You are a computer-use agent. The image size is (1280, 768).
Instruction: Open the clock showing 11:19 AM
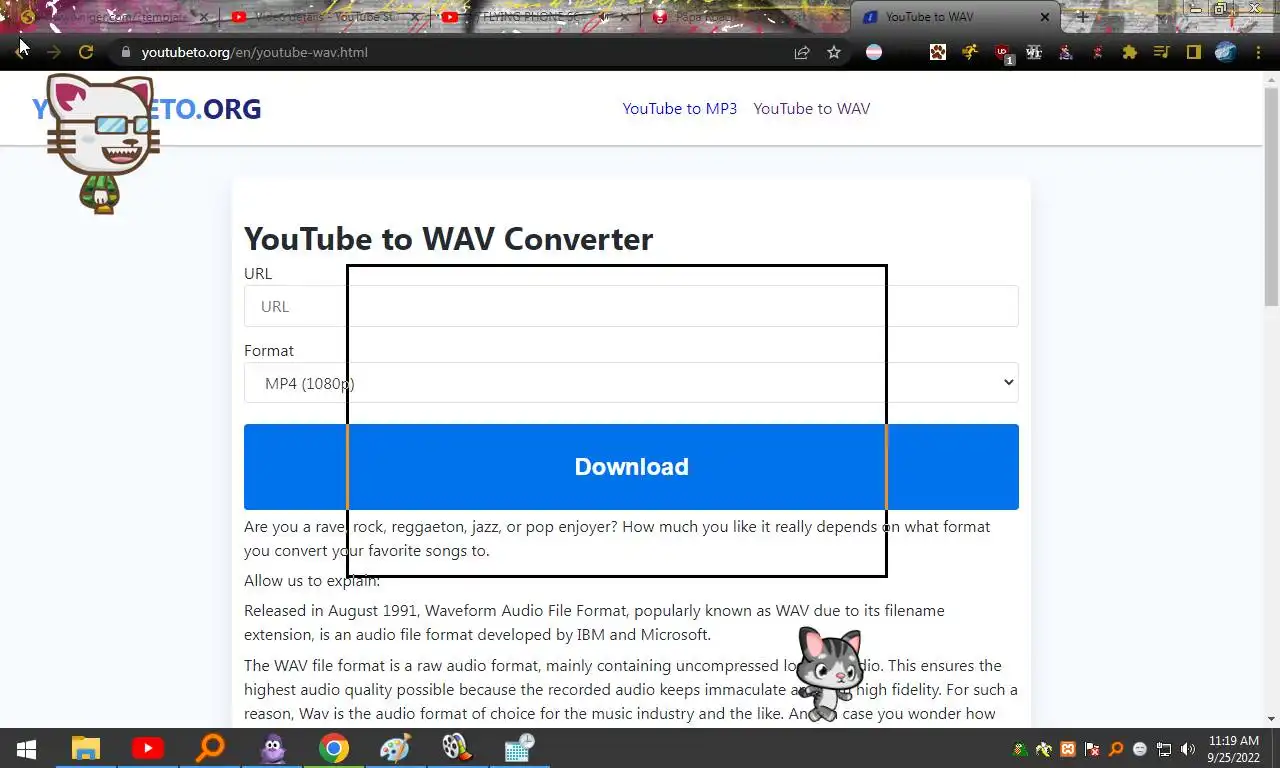tap(1234, 749)
